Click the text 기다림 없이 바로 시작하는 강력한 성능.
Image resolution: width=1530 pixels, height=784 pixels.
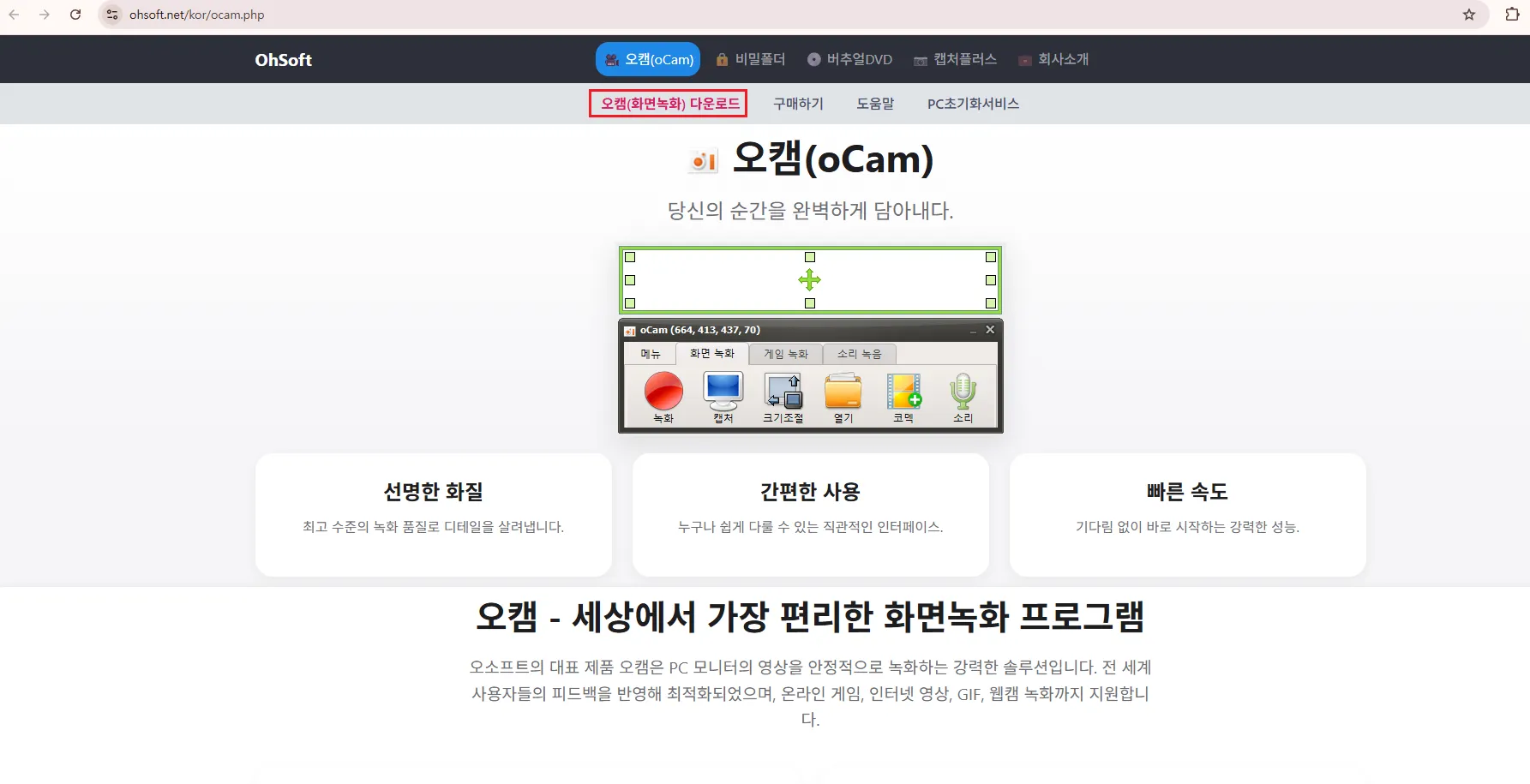click(1188, 527)
